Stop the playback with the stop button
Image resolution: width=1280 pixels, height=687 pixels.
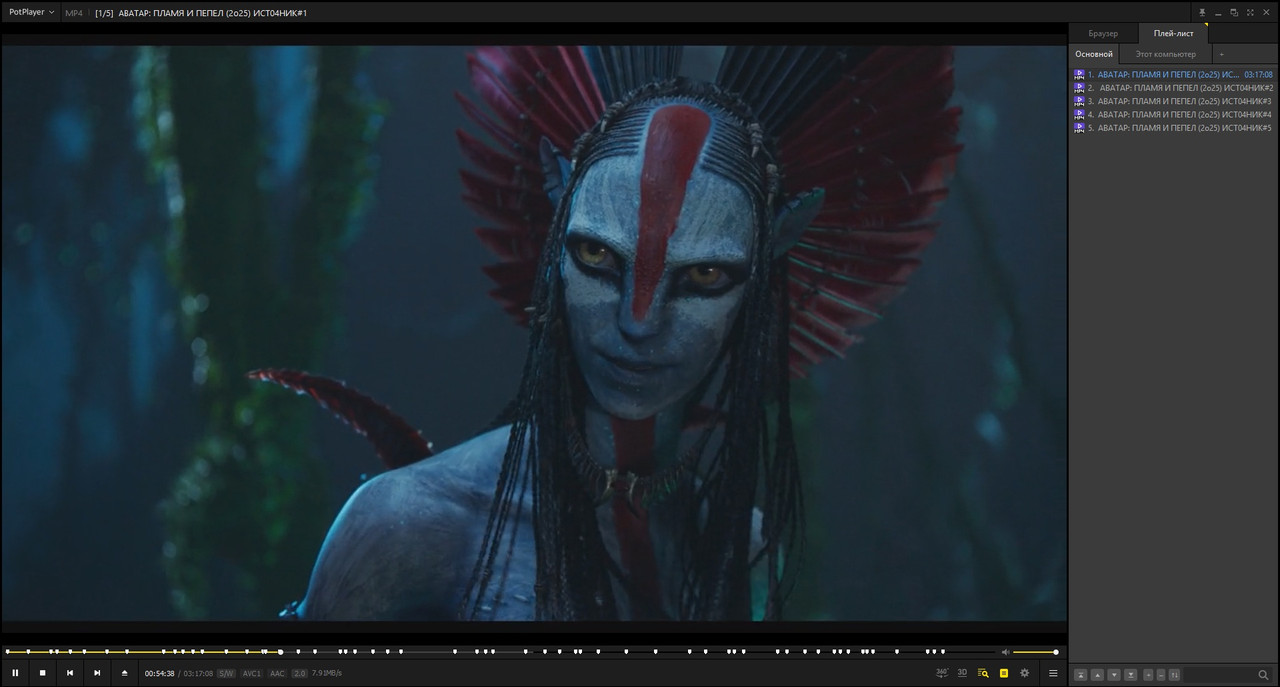42,673
